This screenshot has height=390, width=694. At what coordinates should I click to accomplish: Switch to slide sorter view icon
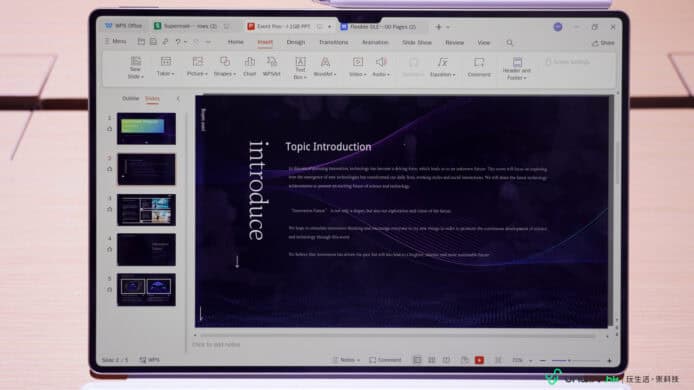[432, 360]
